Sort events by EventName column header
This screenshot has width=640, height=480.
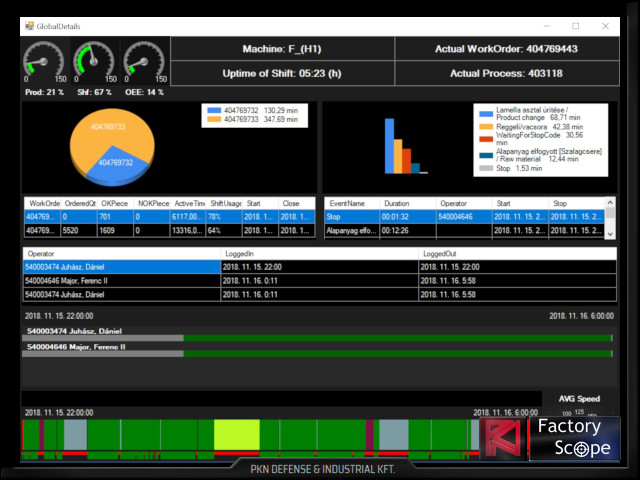click(x=352, y=203)
